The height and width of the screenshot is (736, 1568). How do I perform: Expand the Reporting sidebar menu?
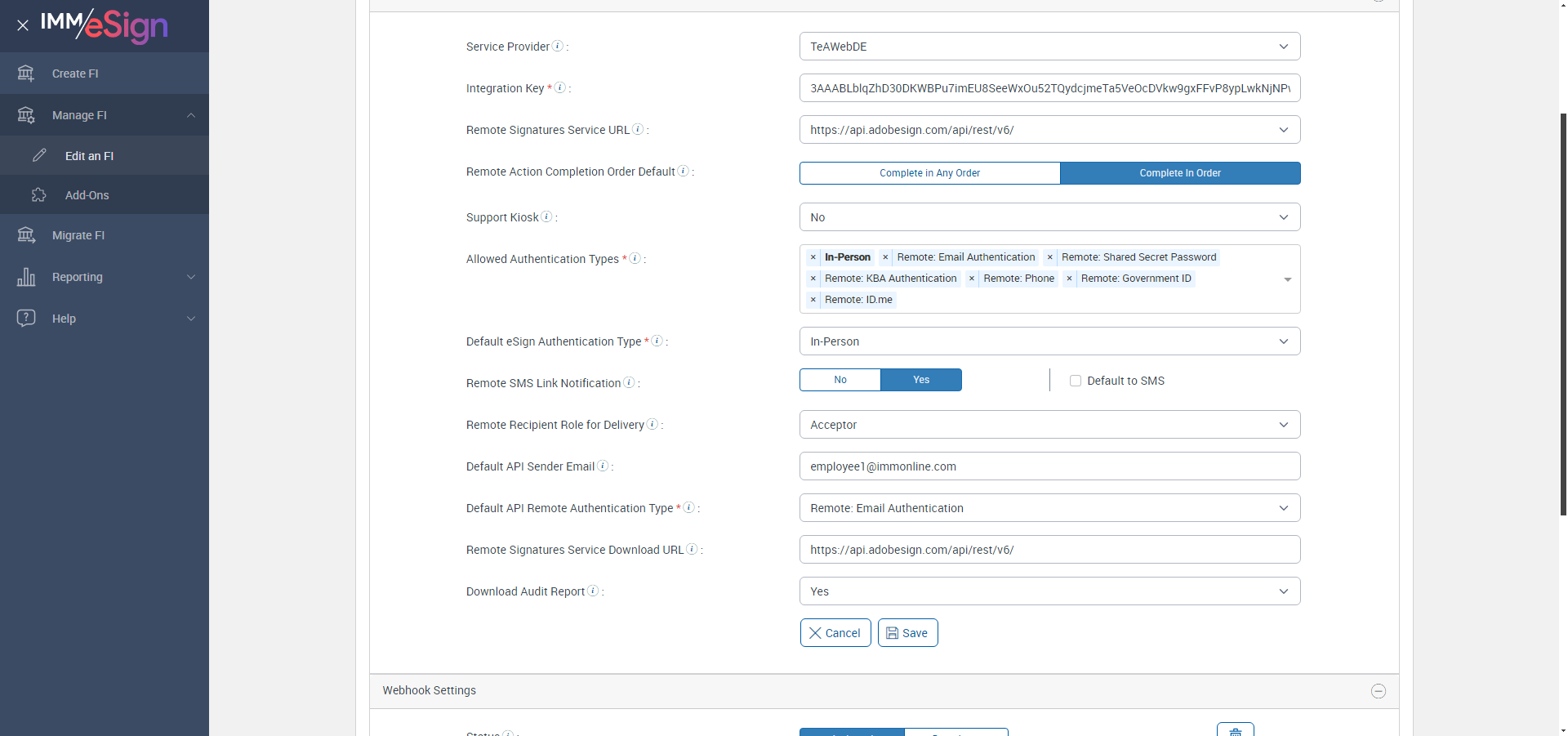coord(105,277)
